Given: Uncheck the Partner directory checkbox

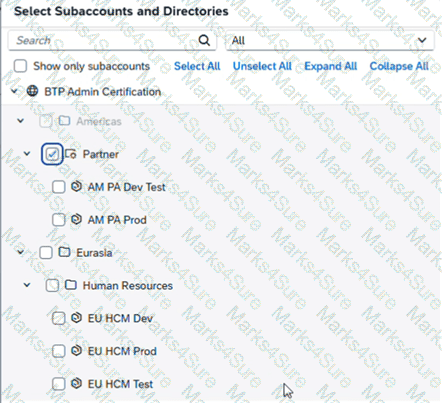Looking at the screenshot, I should pyautogui.click(x=52, y=154).
